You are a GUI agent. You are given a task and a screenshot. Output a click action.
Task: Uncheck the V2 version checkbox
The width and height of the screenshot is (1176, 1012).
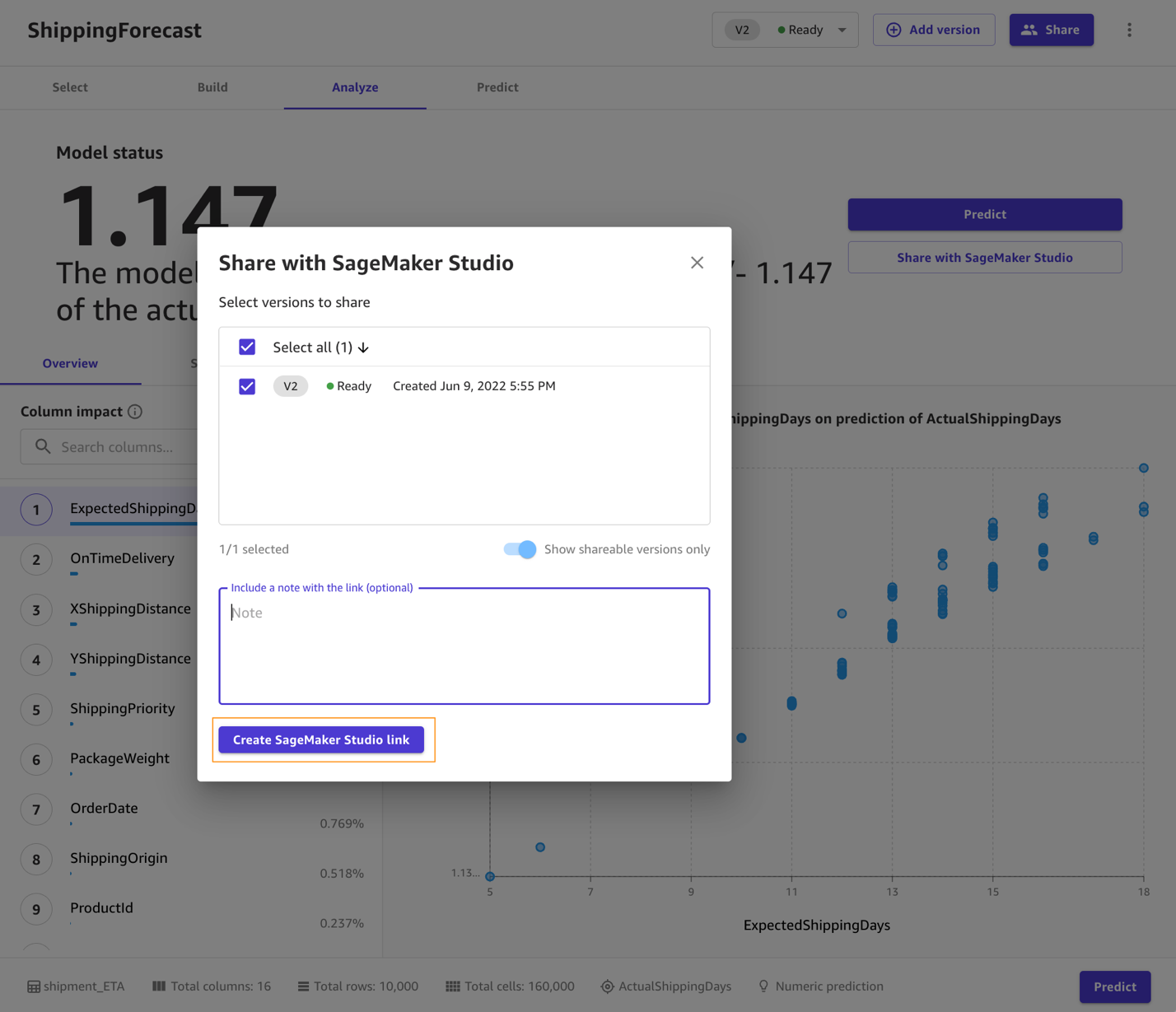pyautogui.click(x=247, y=386)
